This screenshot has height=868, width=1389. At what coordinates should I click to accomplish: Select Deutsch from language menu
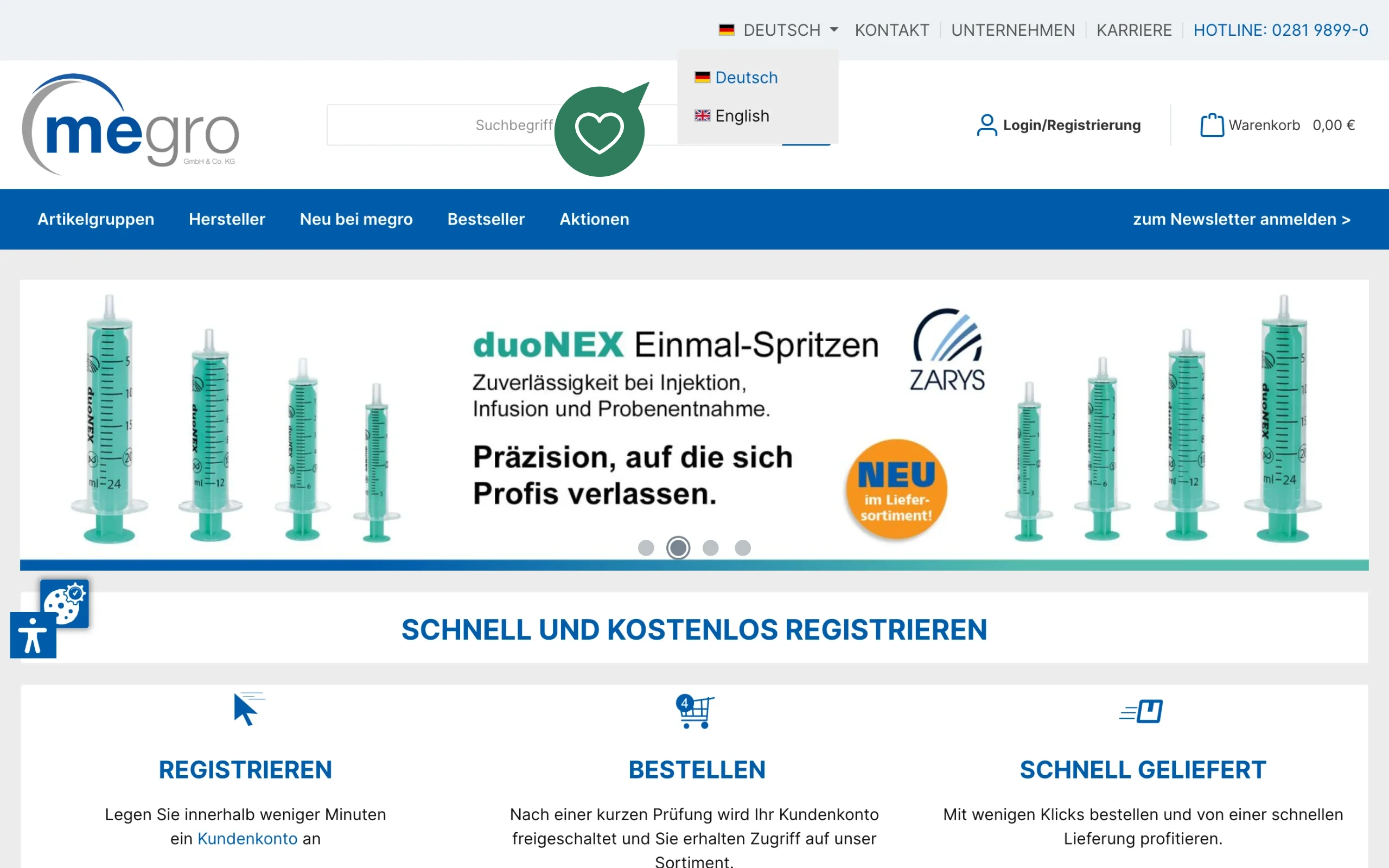(736, 78)
